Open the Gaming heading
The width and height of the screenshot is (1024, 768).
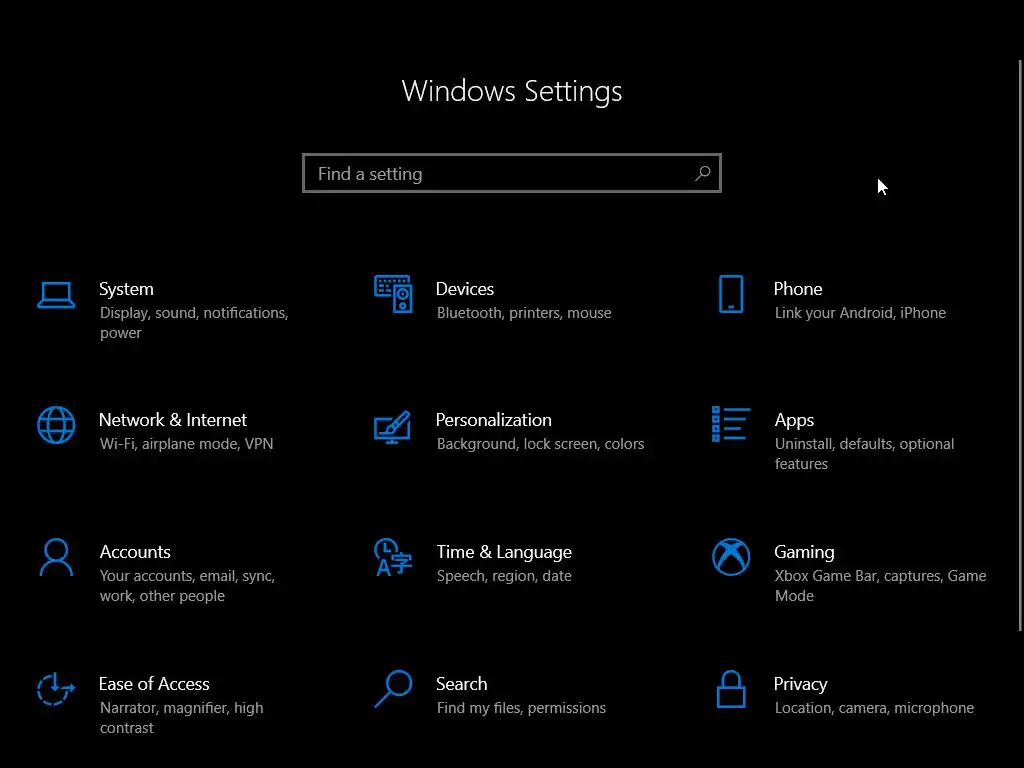(x=805, y=552)
